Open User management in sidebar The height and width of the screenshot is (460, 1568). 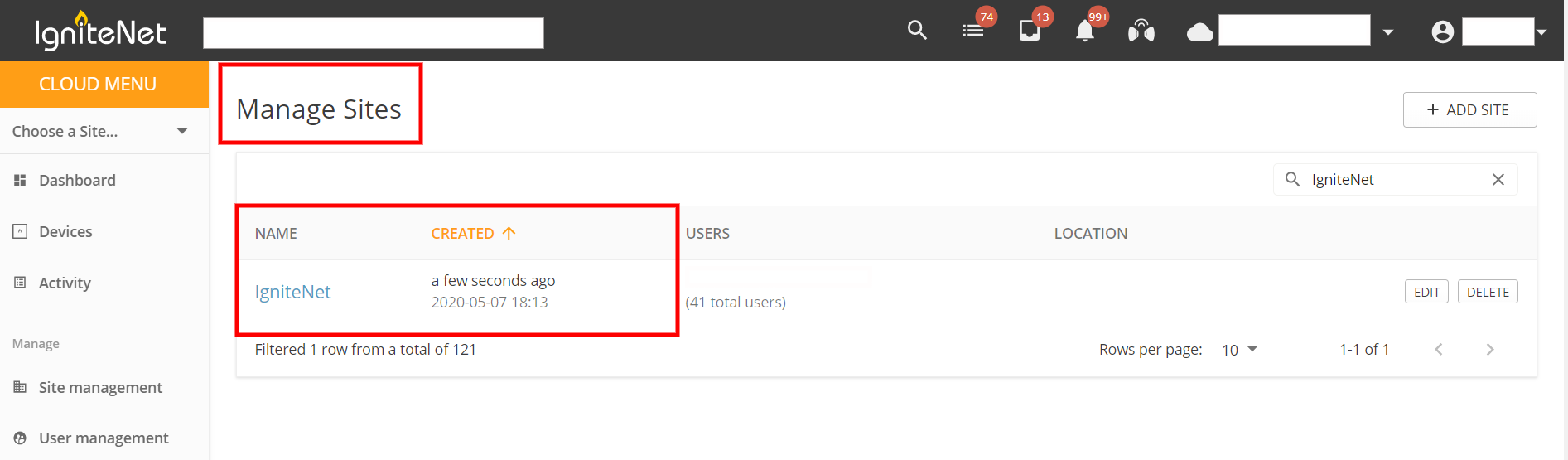pyautogui.click(x=104, y=438)
